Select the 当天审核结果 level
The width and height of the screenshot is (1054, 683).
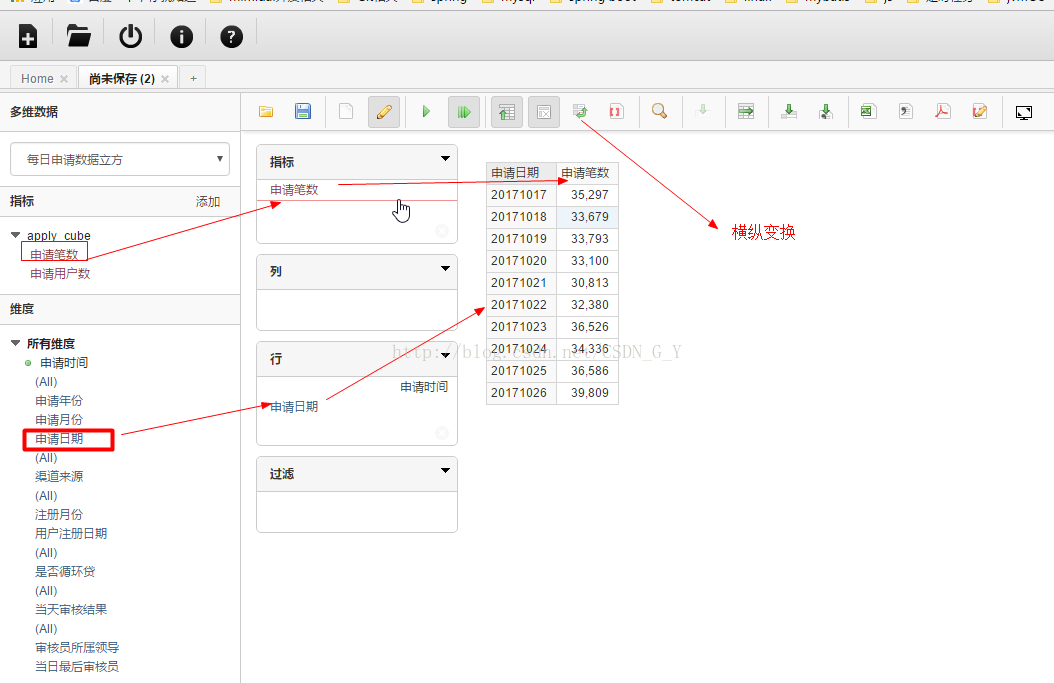click(71, 610)
